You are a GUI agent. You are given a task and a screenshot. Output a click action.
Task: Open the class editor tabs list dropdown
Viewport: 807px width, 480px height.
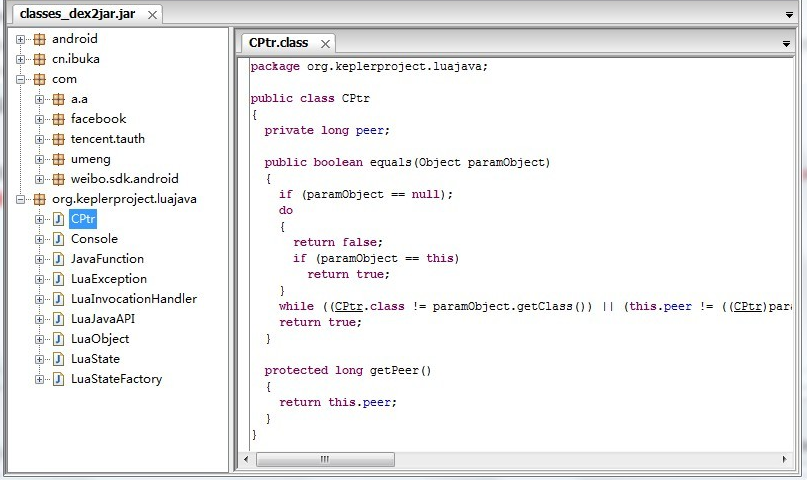click(x=786, y=44)
